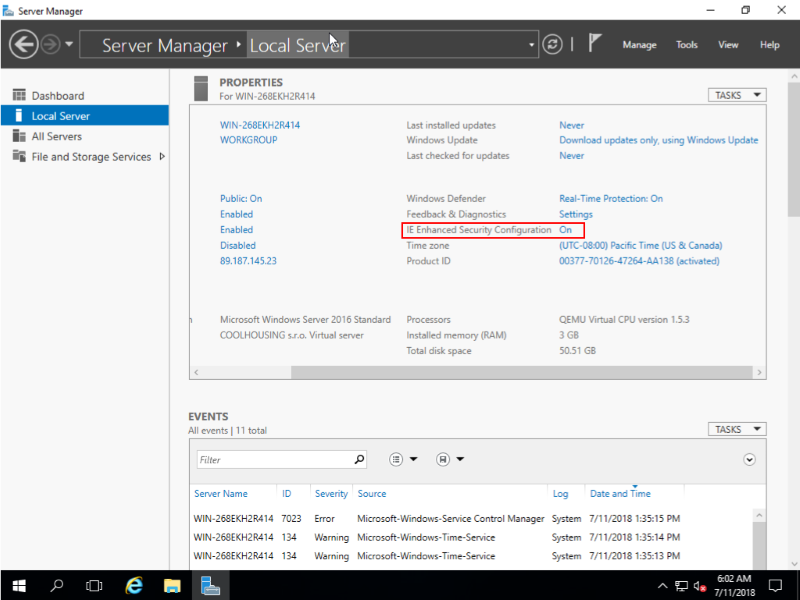Select the 1:35:14 PM Time-Service warning

(x=437, y=537)
